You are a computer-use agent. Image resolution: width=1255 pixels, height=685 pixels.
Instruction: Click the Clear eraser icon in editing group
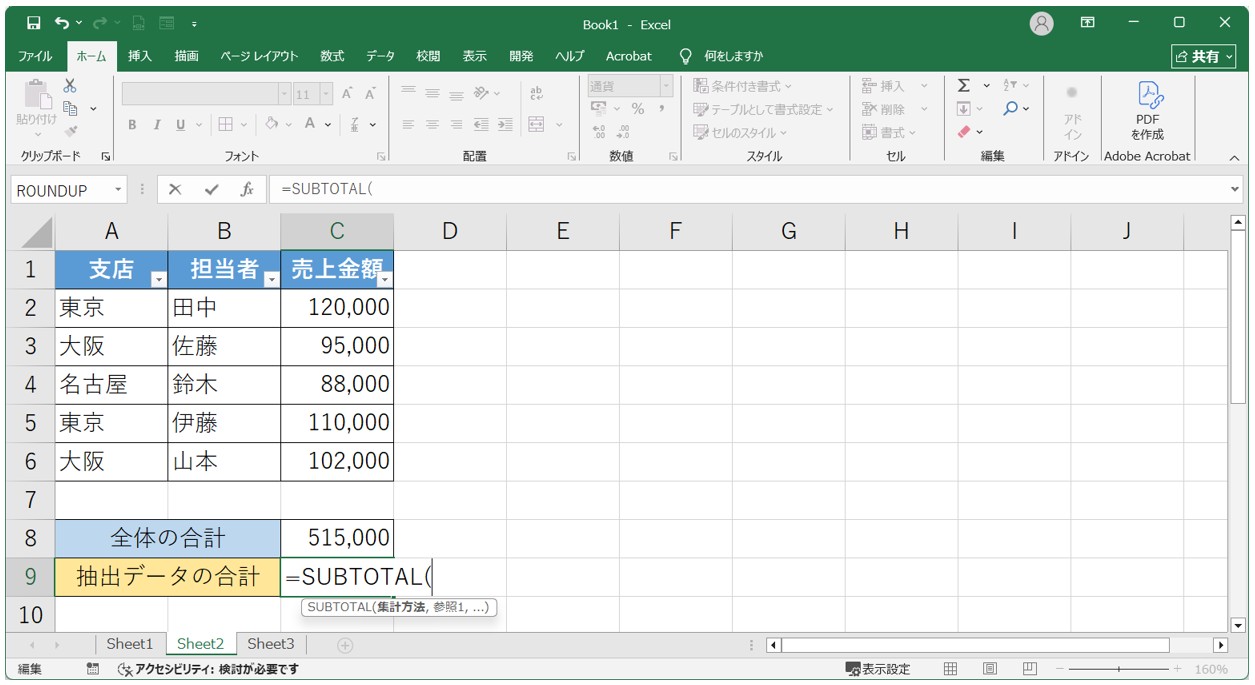point(964,132)
